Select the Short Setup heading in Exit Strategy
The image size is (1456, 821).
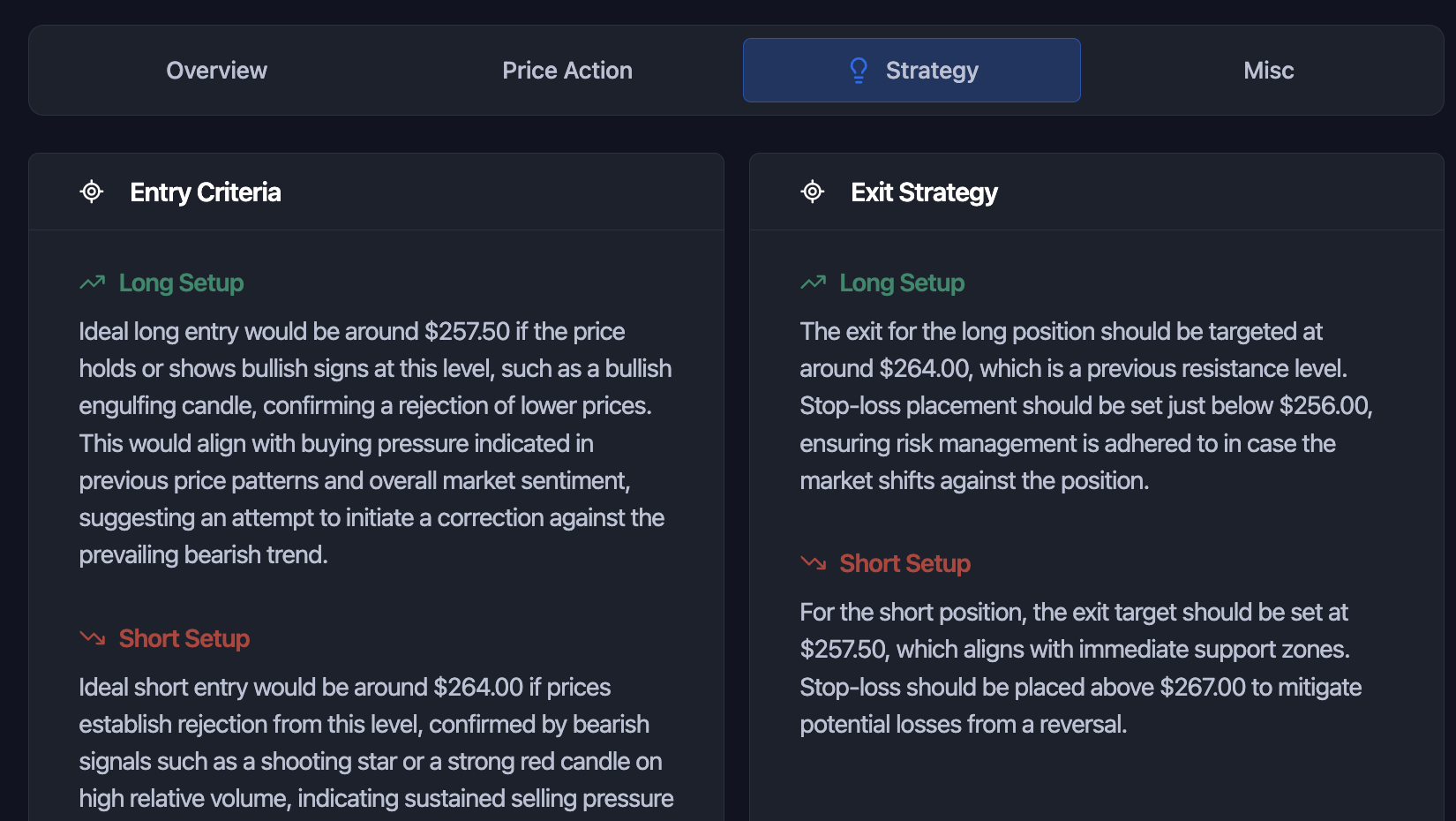click(904, 564)
